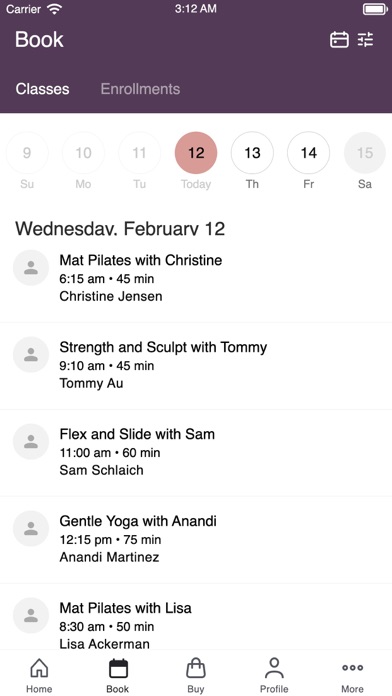
Task: Tap Tommy Au's avatar placeholder icon
Action: [31, 354]
